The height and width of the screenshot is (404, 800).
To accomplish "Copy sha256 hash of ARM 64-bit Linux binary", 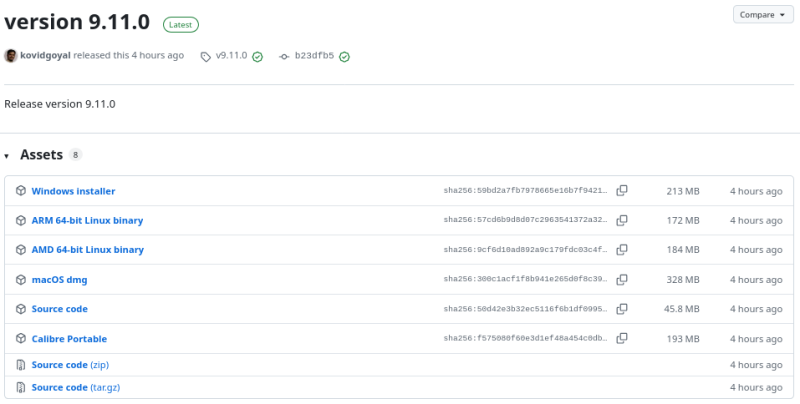I will click(x=621, y=220).
